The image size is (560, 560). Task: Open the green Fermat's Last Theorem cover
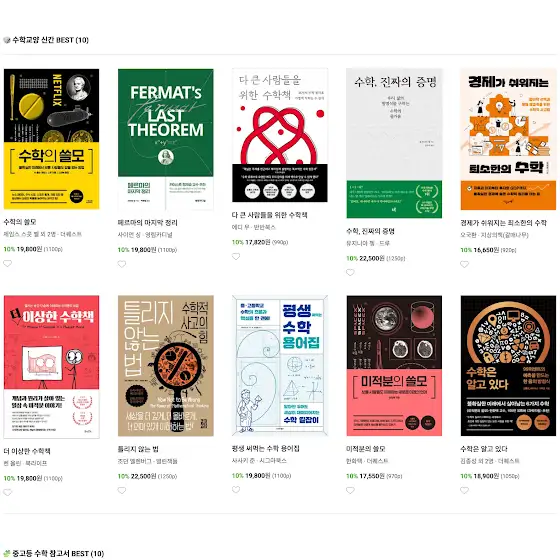pyautogui.click(x=166, y=139)
